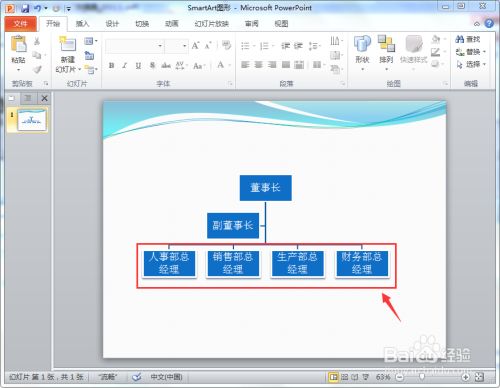Select the 人事部总经理 box
500x388 pixels.
tap(169, 263)
